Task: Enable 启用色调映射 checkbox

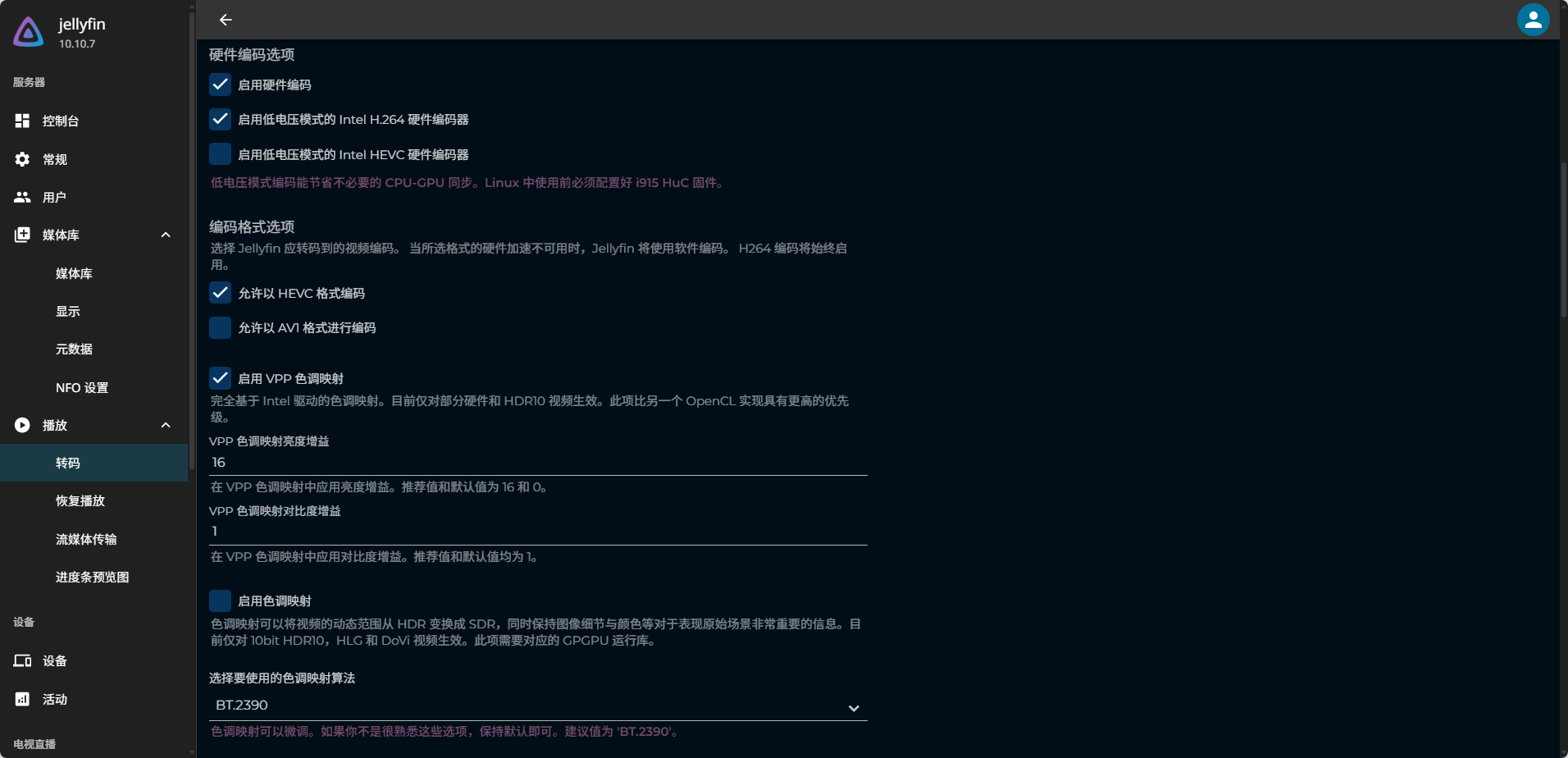Action: click(x=220, y=600)
